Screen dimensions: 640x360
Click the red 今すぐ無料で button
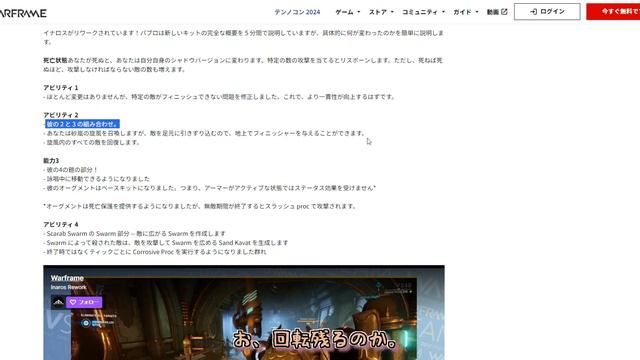613,11
